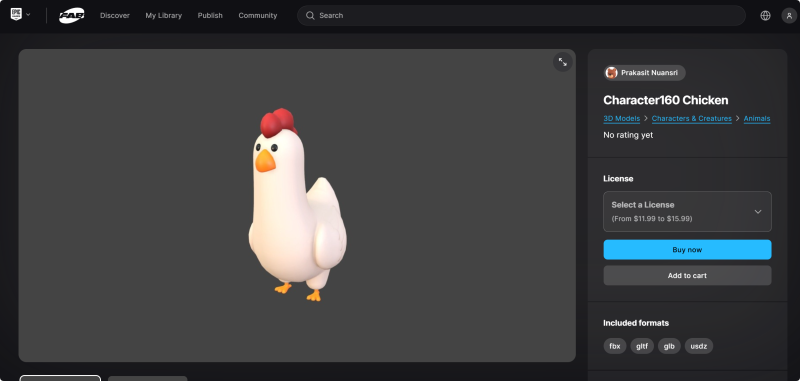Click the Epic Games logo icon
Screen dimensions: 800x381
(16, 14)
